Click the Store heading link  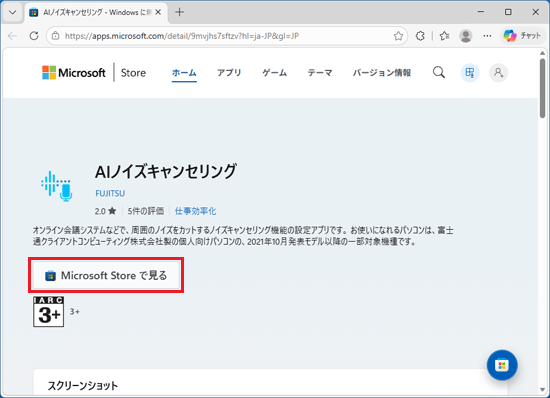coord(133,73)
